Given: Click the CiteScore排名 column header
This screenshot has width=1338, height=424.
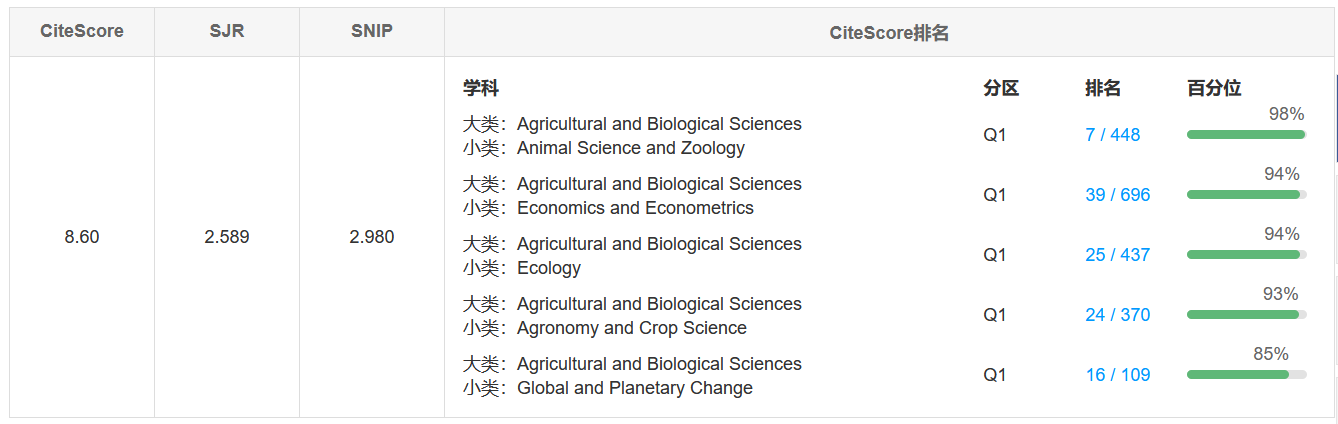Looking at the screenshot, I should pyautogui.click(x=889, y=33).
